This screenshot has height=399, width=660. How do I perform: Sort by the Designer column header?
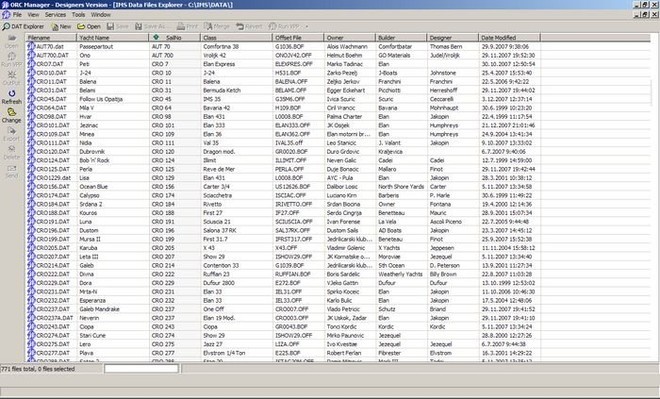coord(453,37)
